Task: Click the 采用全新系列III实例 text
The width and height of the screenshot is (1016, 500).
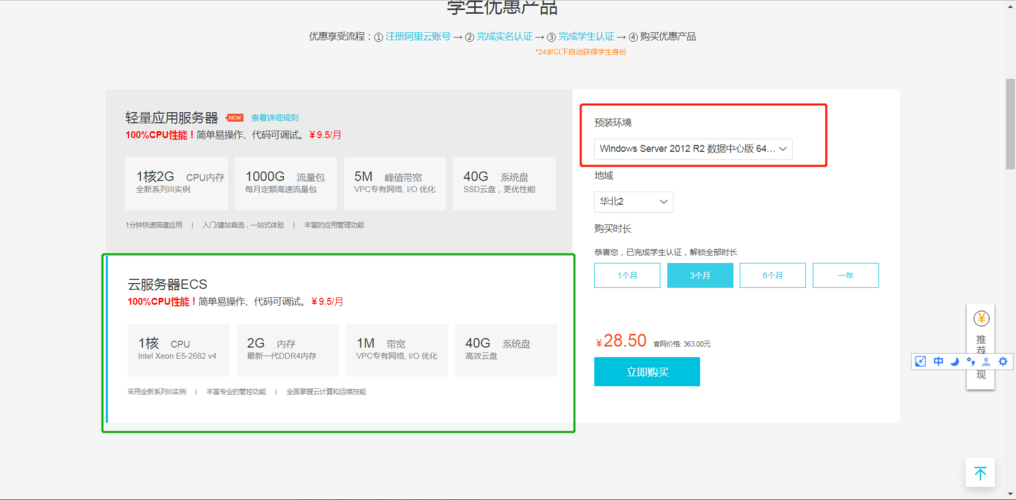Action: 157,392
